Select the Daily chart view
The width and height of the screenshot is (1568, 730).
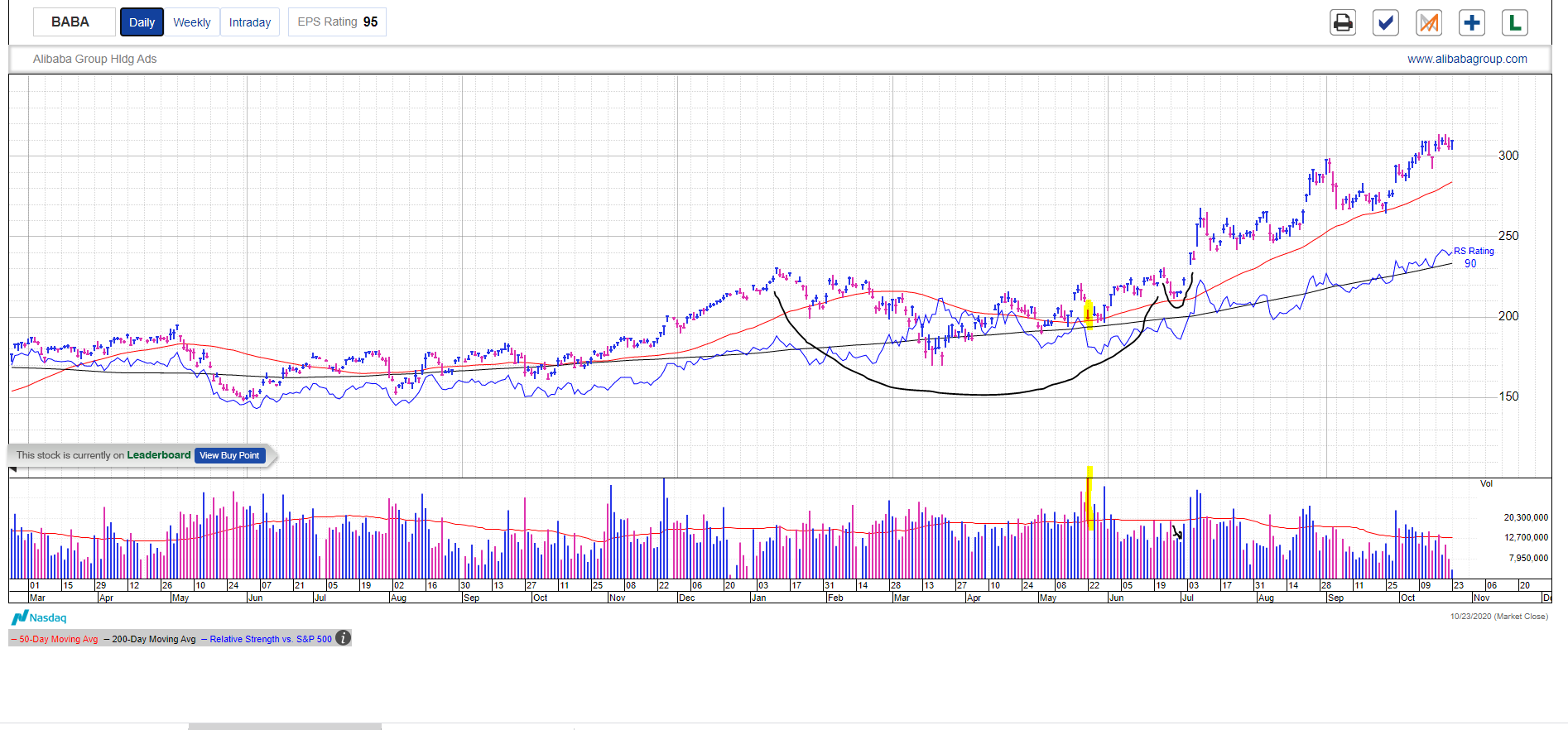(x=142, y=22)
